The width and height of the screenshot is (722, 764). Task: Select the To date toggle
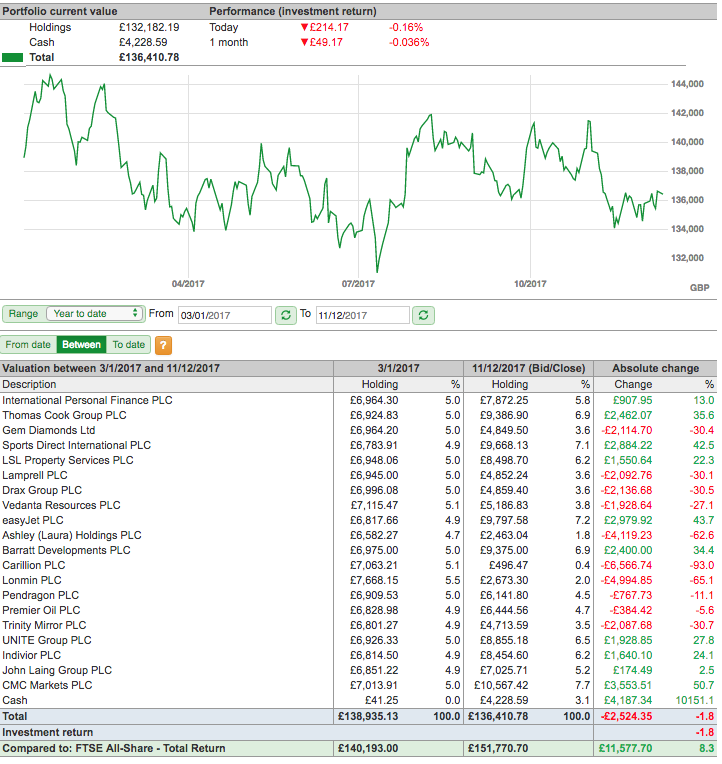[x=129, y=344]
